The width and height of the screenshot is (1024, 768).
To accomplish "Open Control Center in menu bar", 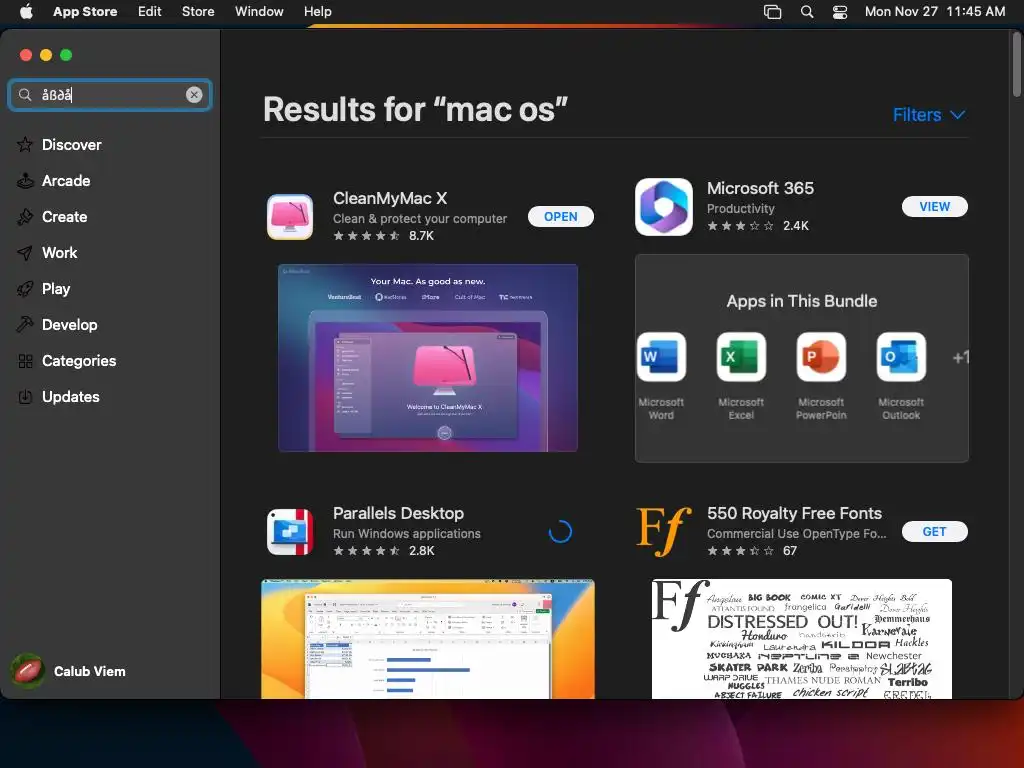I will pos(840,12).
